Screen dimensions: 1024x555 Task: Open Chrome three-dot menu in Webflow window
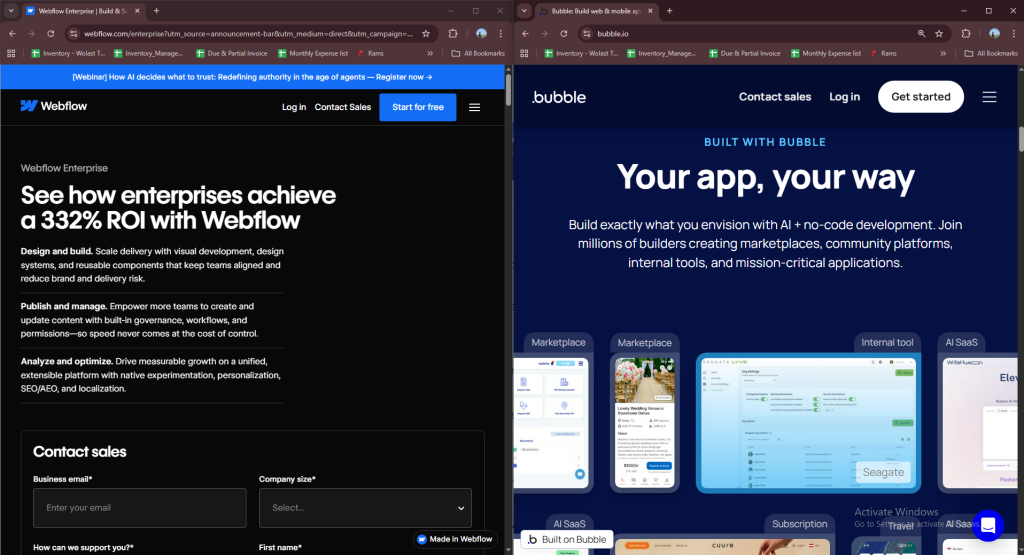click(x=501, y=33)
